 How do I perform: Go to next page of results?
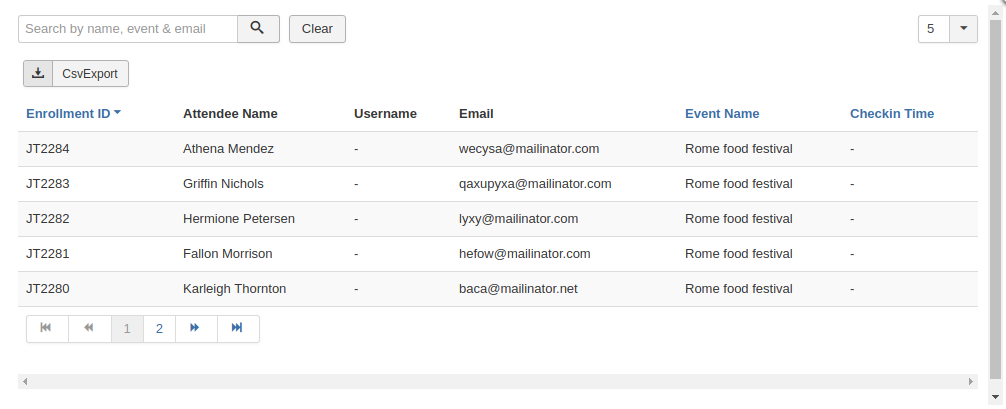pos(195,328)
